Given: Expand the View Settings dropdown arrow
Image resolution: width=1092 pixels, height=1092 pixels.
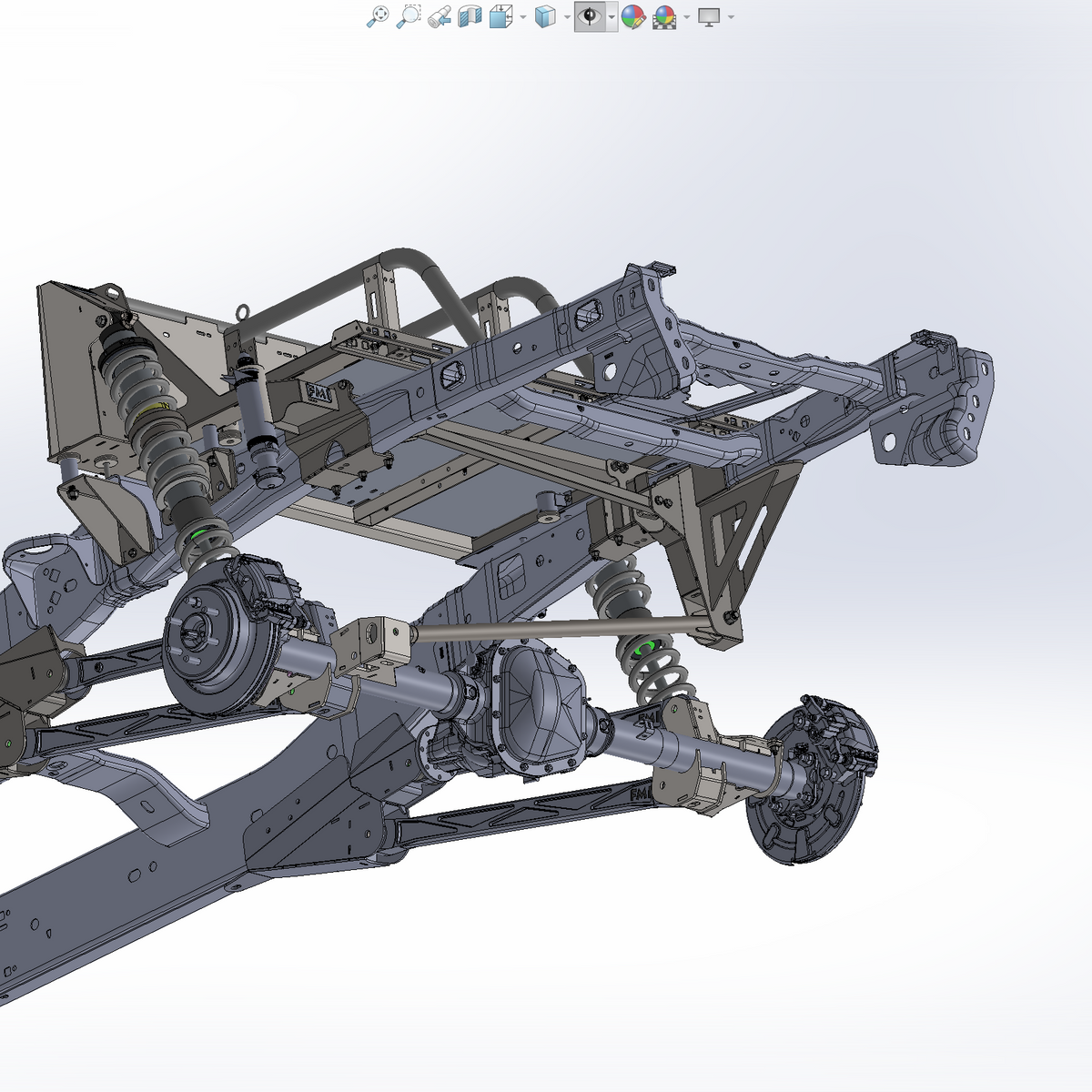Looking at the screenshot, I should coord(731,17).
